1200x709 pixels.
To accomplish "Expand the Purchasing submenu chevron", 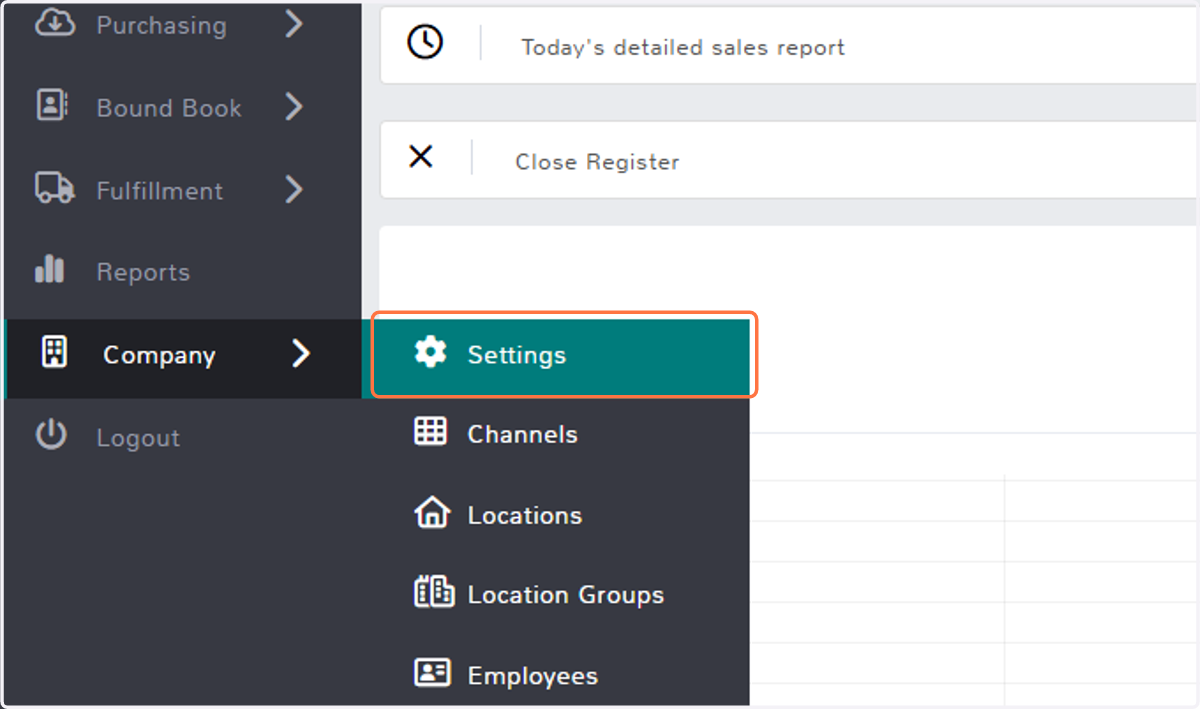I will tap(294, 24).
